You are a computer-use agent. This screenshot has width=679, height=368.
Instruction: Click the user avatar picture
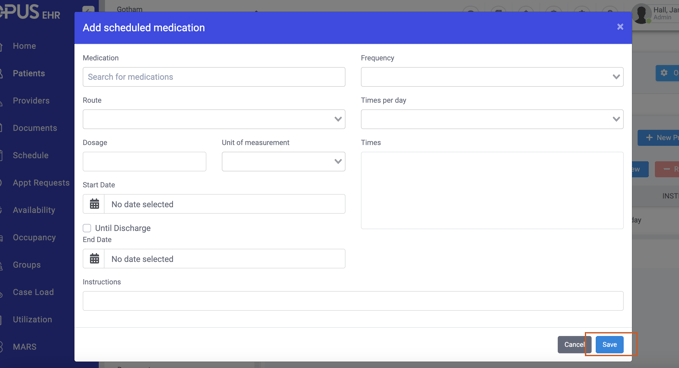(642, 13)
